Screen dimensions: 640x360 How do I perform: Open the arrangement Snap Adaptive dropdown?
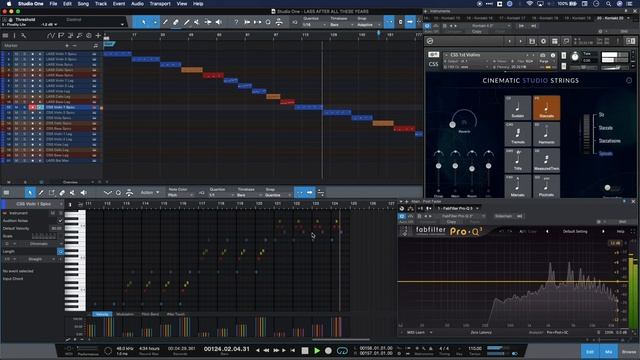368,25
